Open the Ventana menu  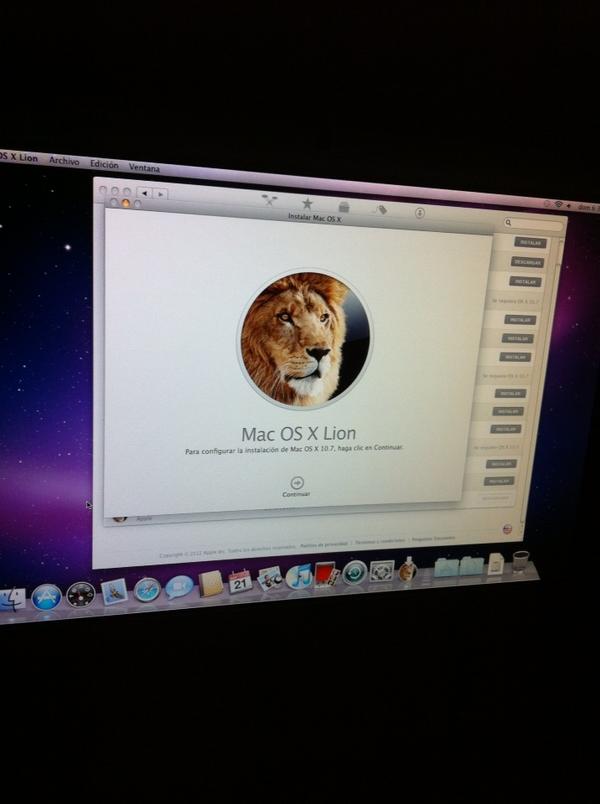[x=144, y=168]
